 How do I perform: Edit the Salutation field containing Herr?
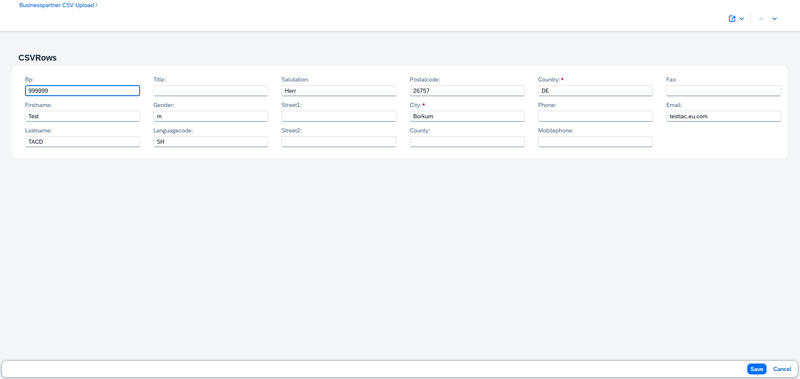pyautogui.click(x=339, y=91)
